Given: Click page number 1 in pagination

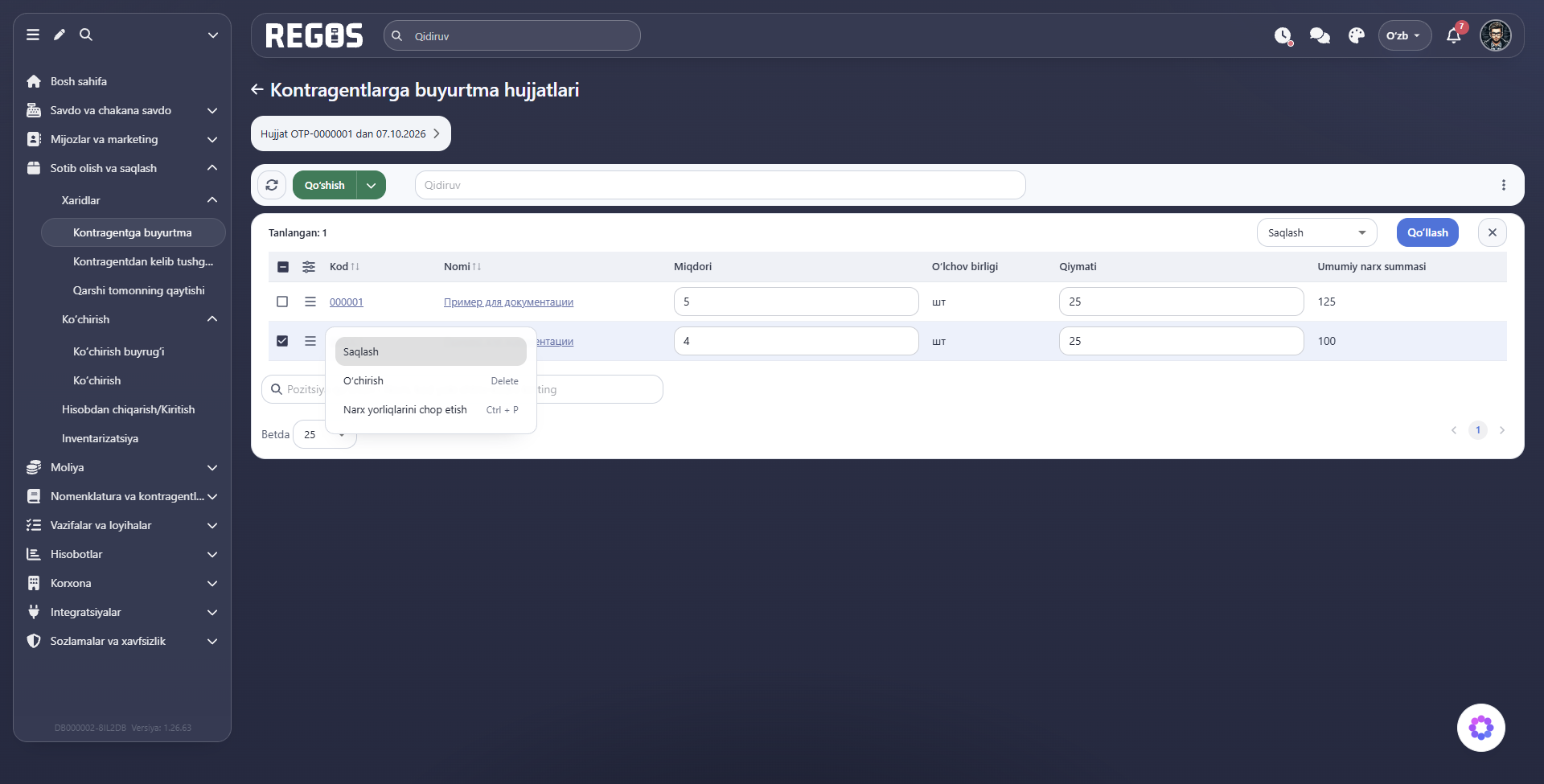Looking at the screenshot, I should [1478, 430].
